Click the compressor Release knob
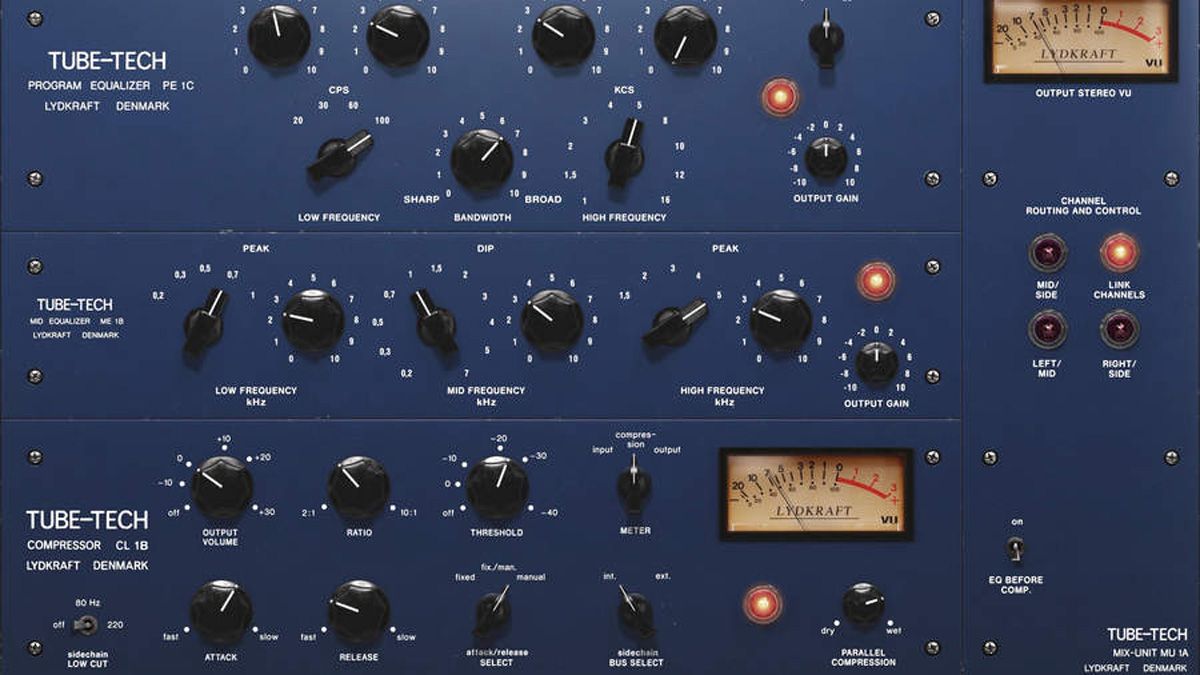This screenshot has height=675, width=1200. coord(358,612)
